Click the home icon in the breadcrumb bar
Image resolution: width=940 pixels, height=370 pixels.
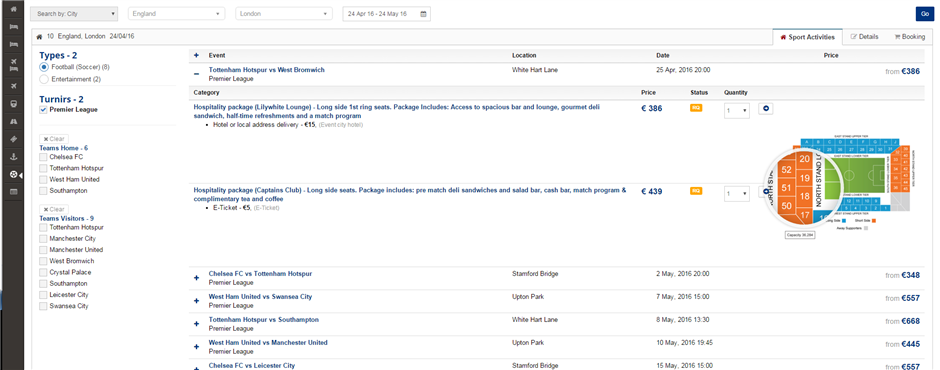point(39,37)
